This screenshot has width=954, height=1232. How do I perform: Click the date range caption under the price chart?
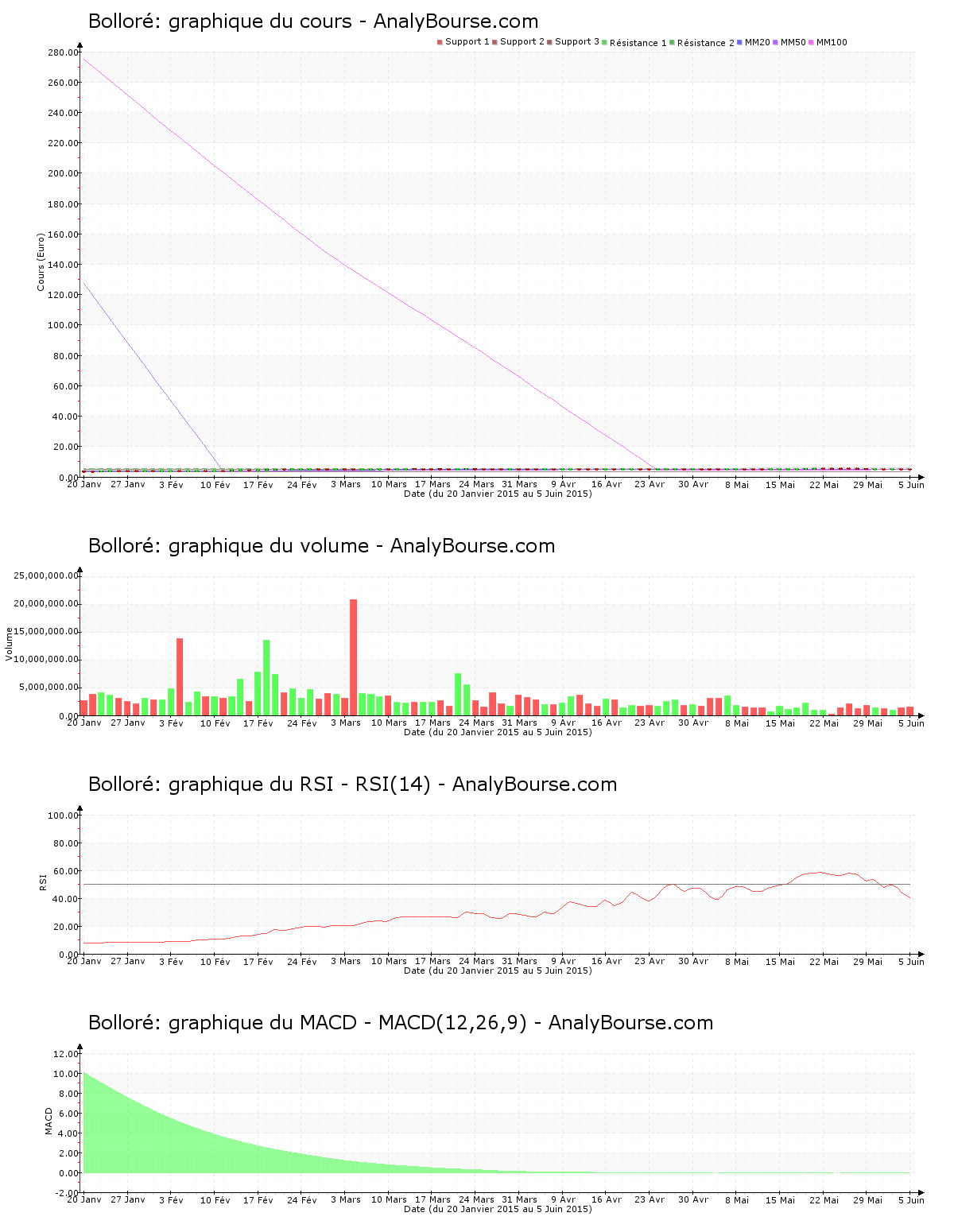pos(498,494)
